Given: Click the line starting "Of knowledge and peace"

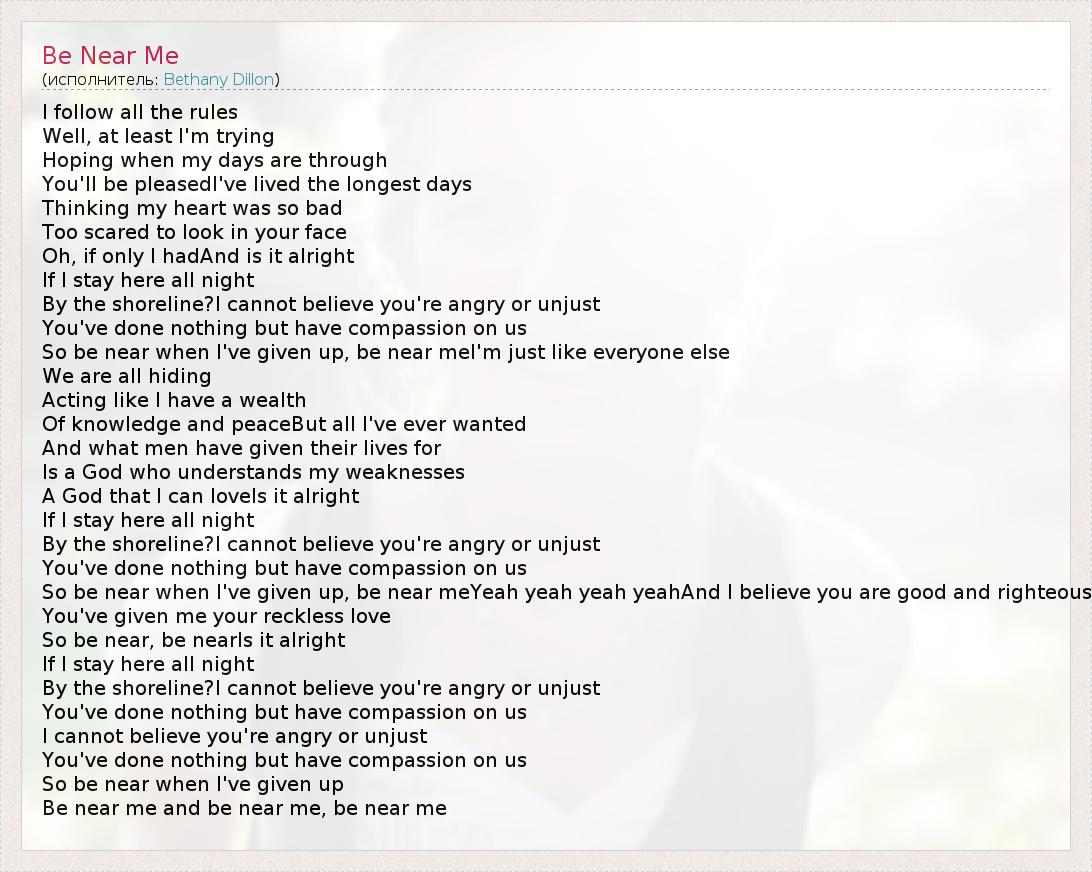Looking at the screenshot, I should click(x=284, y=424).
